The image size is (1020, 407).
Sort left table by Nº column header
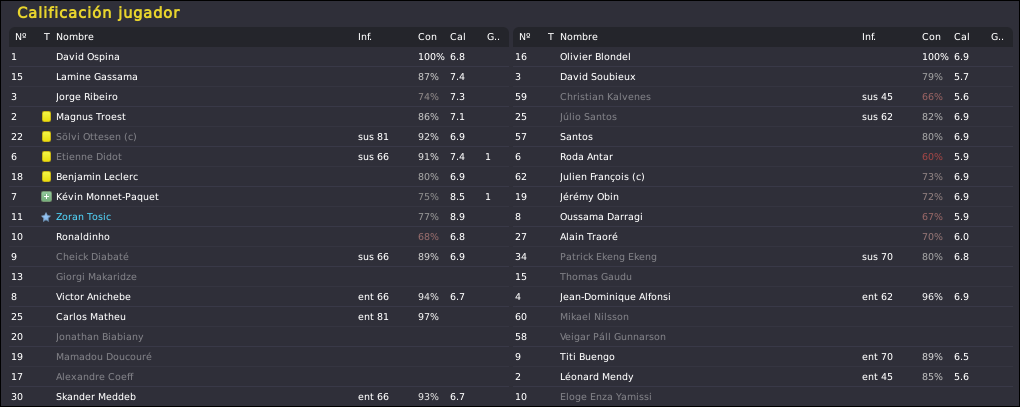(x=20, y=37)
